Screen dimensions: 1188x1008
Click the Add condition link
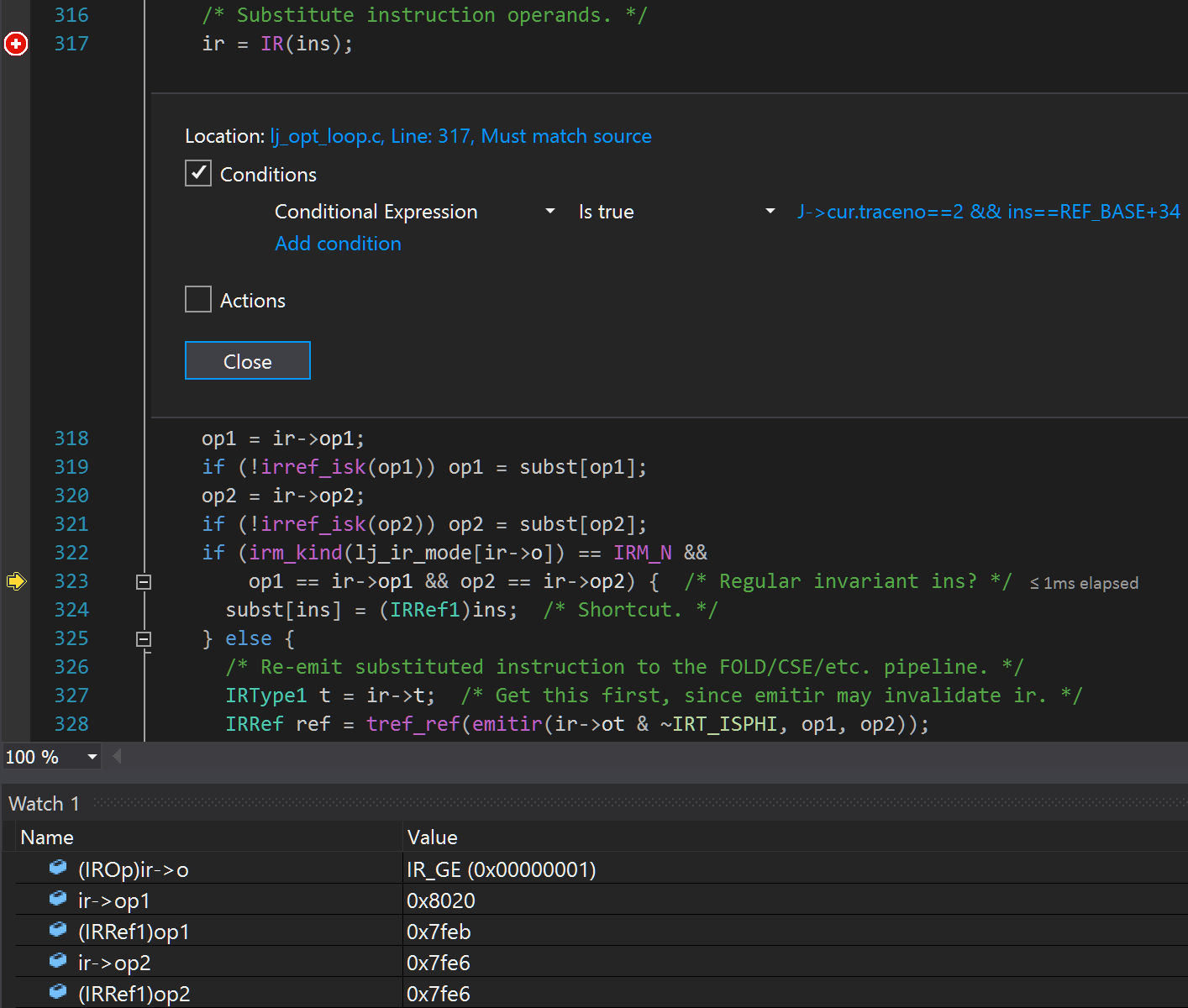click(338, 244)
